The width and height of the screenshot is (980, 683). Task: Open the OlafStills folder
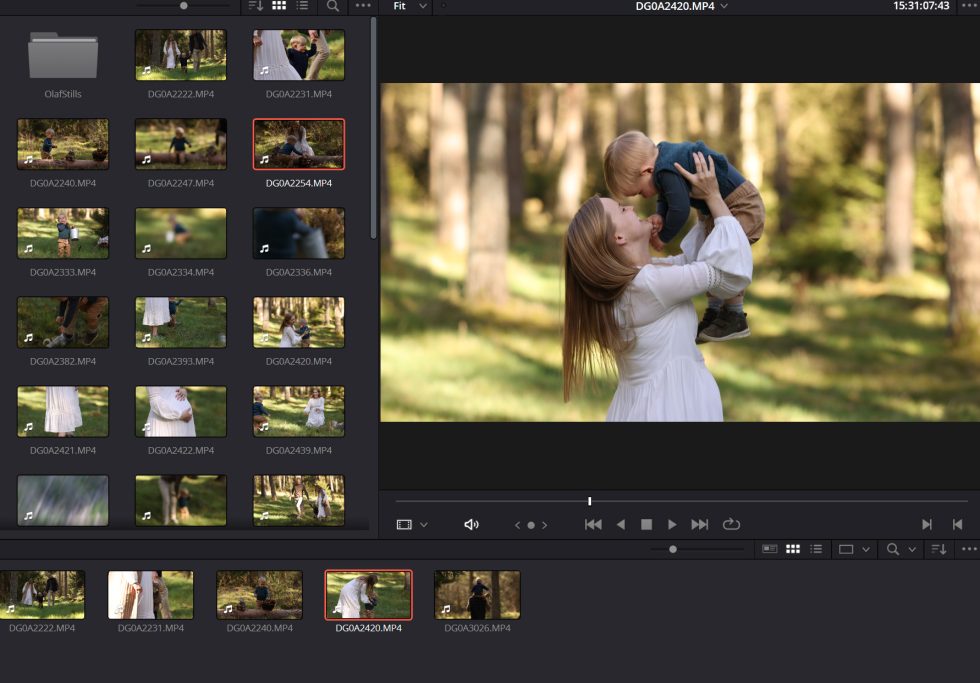(x=62, y=55)
